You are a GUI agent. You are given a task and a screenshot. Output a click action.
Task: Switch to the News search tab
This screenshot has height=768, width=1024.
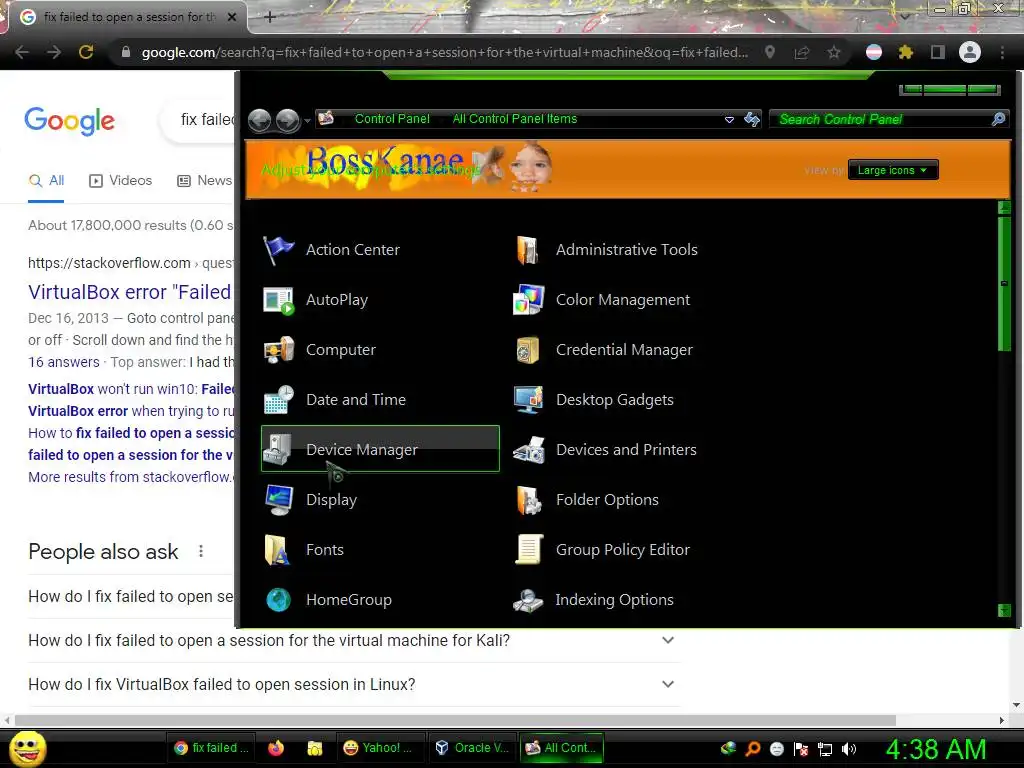click(x=204, y=181)
